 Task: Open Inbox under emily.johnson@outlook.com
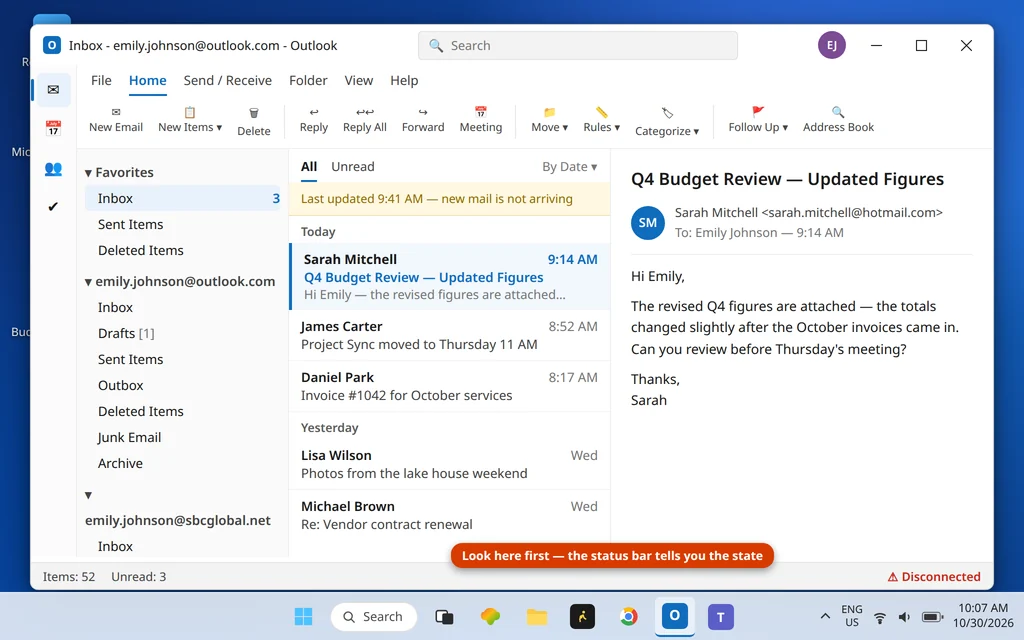pyautogui.click(x=183, y=308)
